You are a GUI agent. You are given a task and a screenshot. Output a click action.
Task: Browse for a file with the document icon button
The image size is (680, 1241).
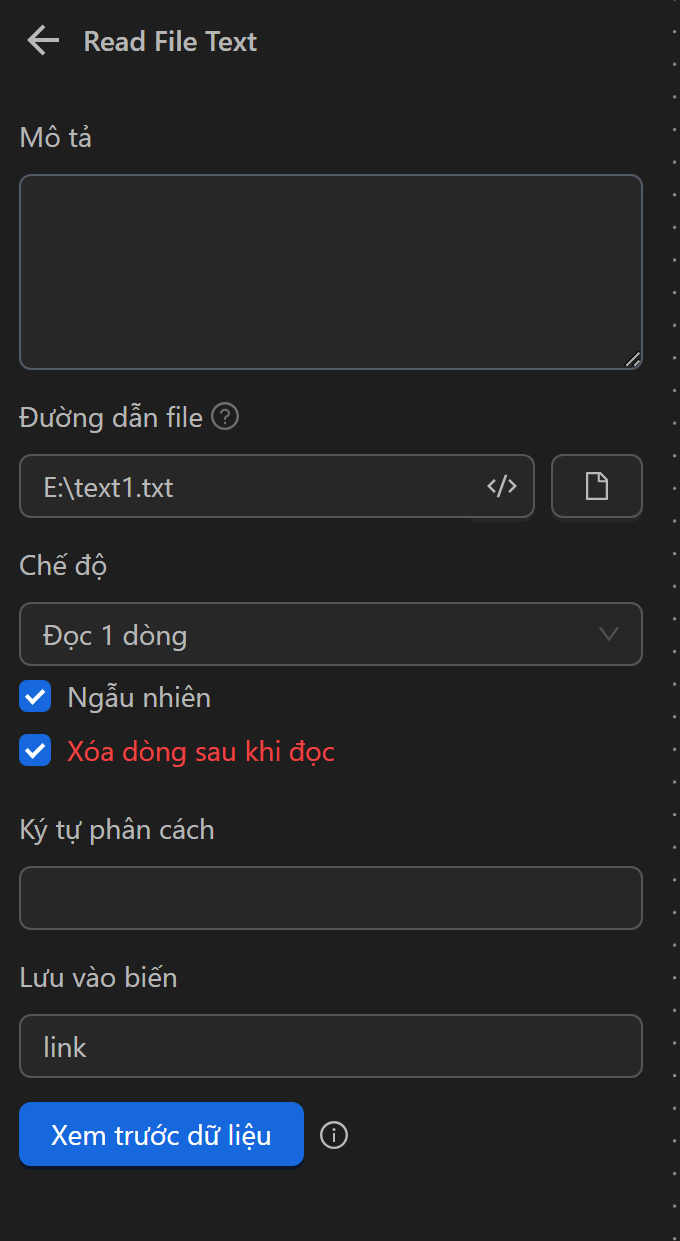pos(596,487)
